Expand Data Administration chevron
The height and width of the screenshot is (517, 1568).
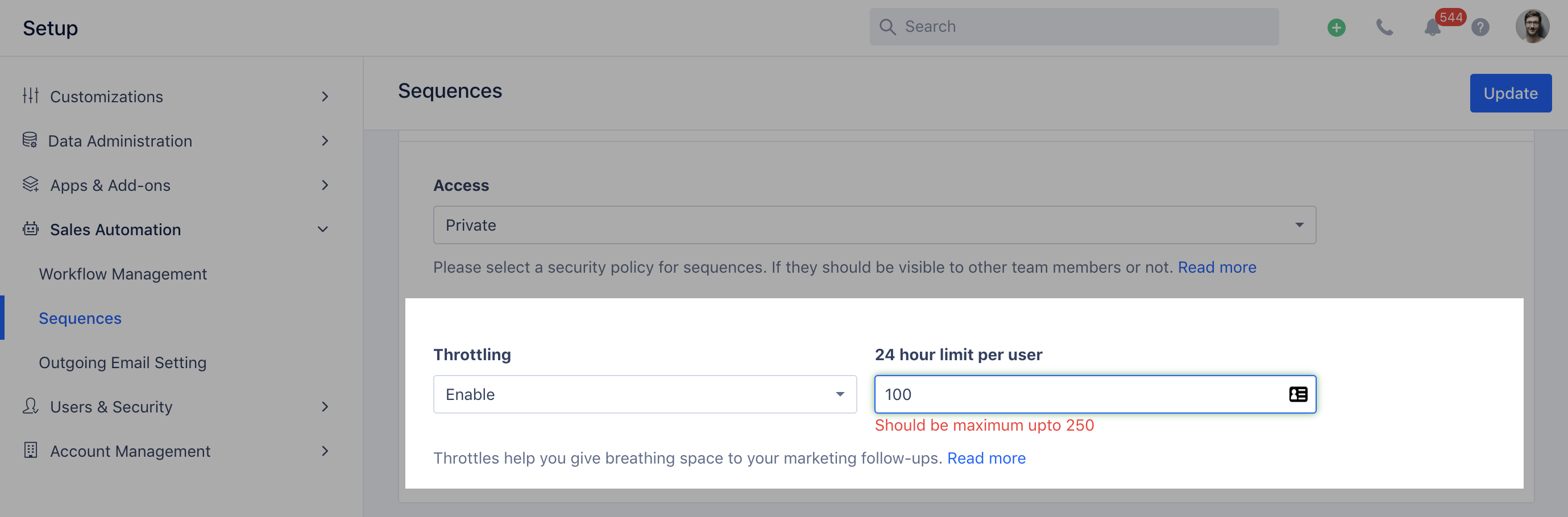325,140
